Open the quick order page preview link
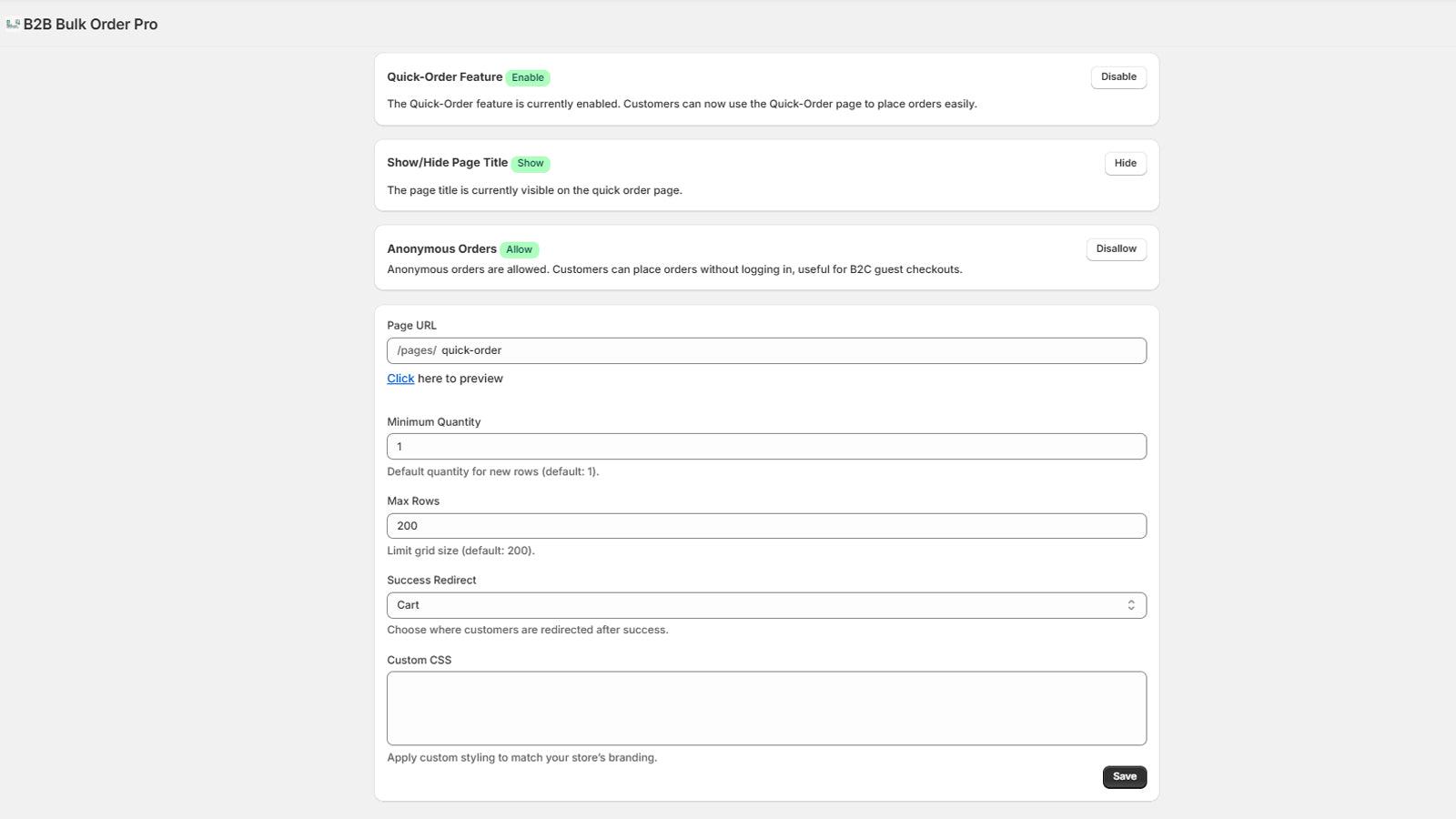Screen dimensions: 1456x819 pyautogui.click(x=400, y=378)
